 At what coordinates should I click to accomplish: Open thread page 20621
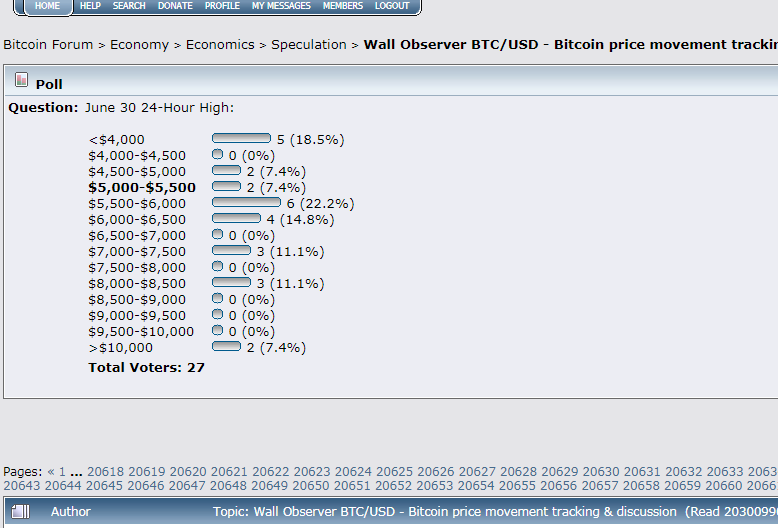click(229, 471)
